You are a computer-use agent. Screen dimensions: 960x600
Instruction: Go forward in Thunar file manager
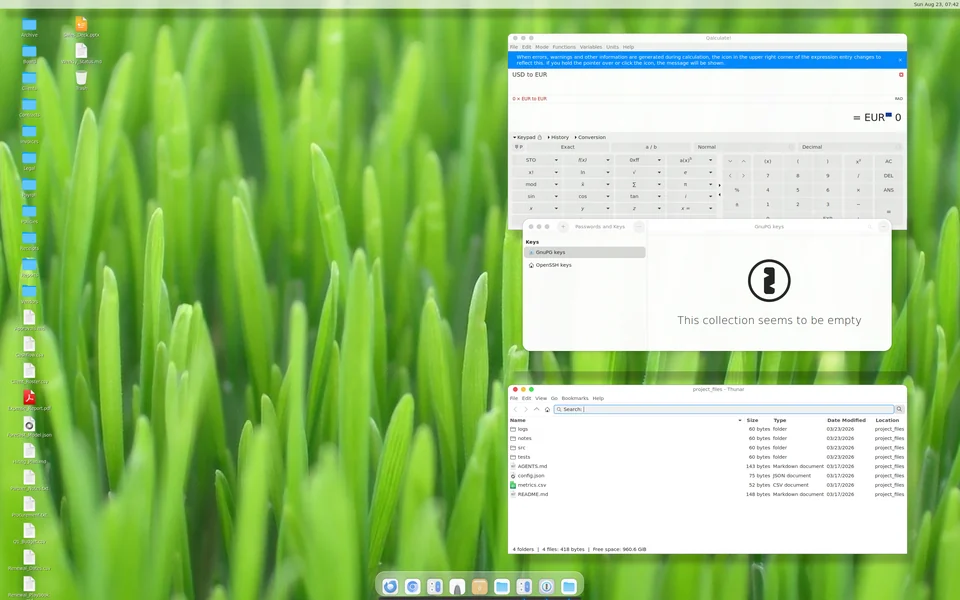526,409
